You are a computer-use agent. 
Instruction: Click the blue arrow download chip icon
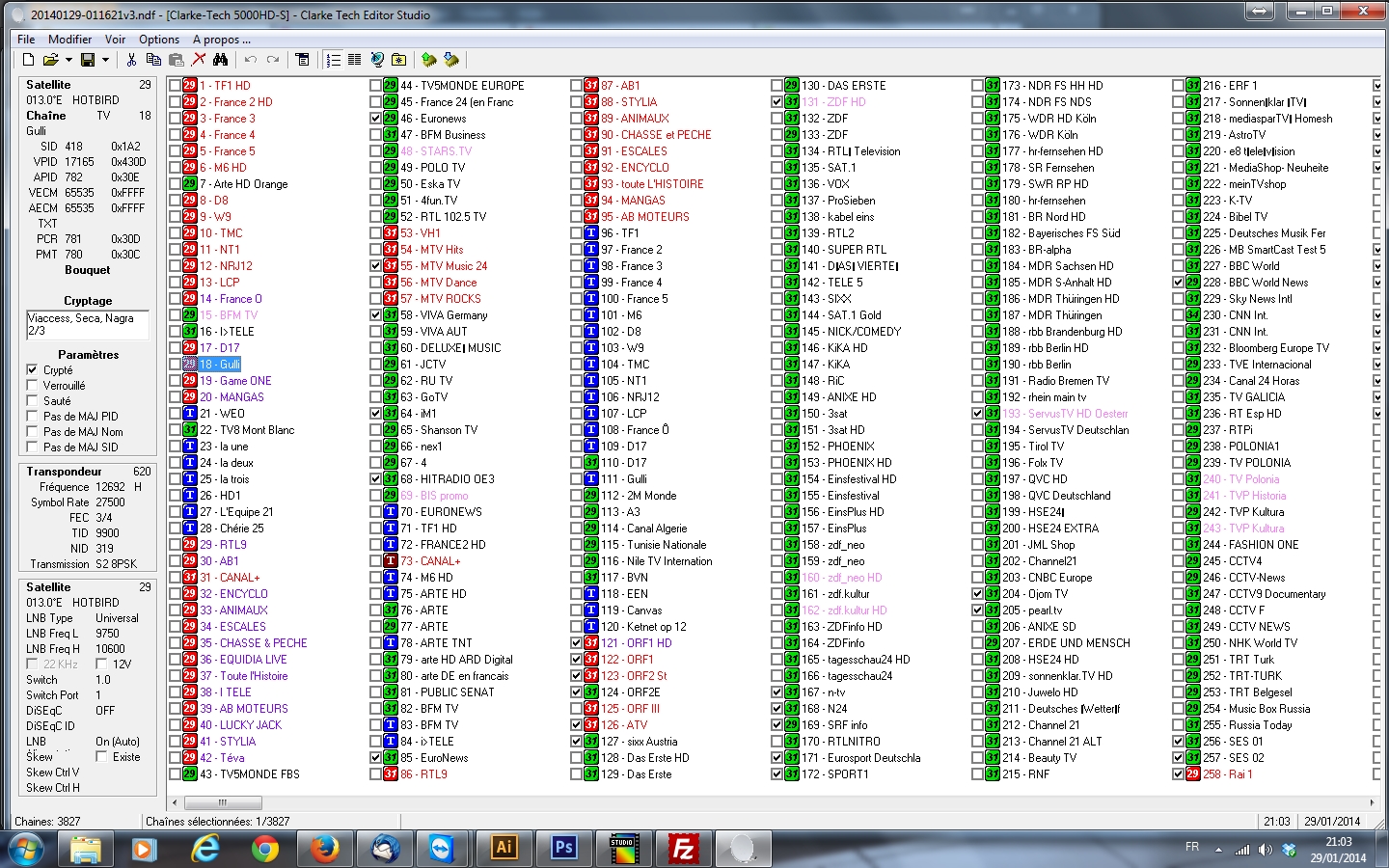[x=450, y=60]
